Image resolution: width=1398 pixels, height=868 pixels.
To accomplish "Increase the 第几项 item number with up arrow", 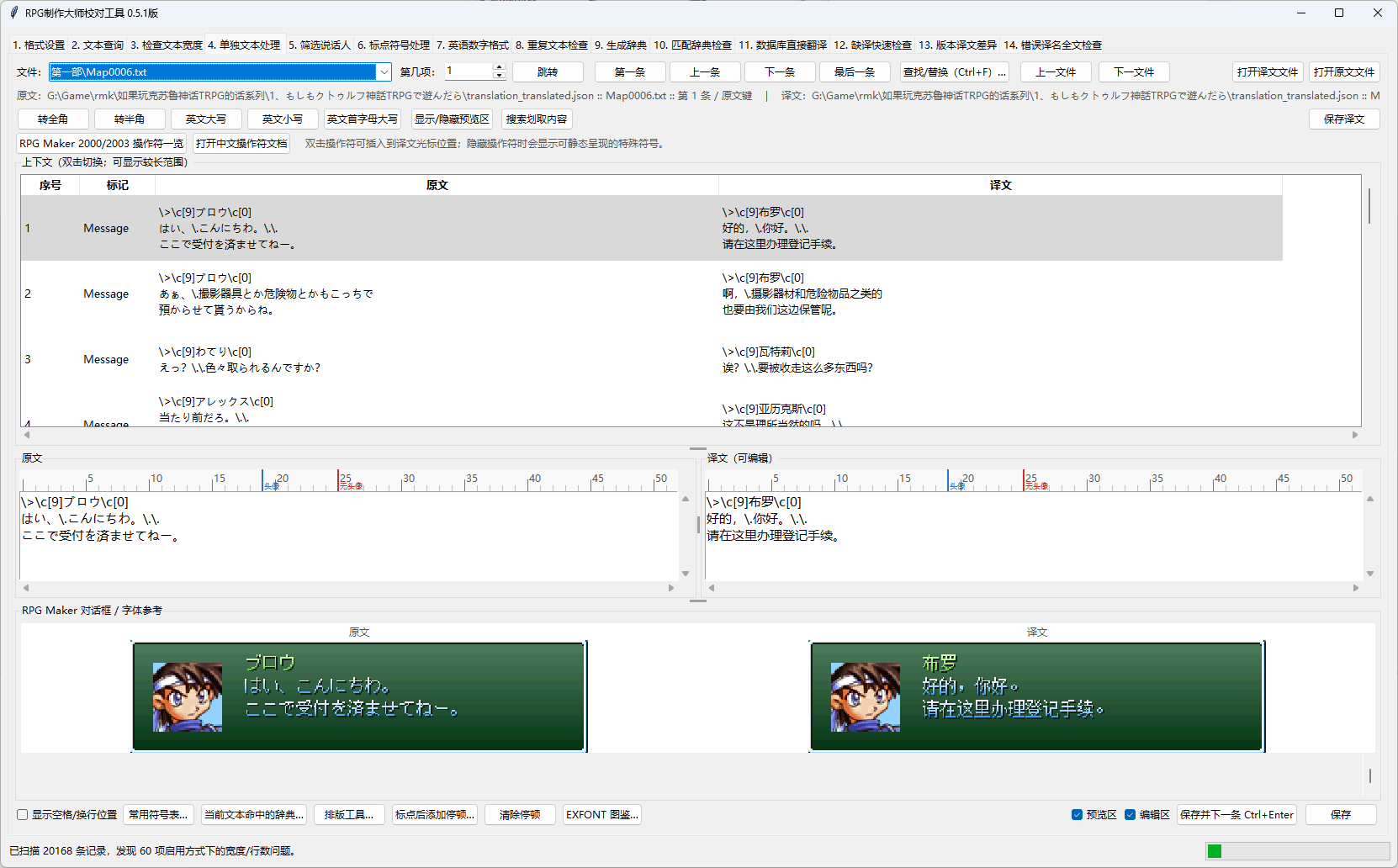I will (499, 67).
